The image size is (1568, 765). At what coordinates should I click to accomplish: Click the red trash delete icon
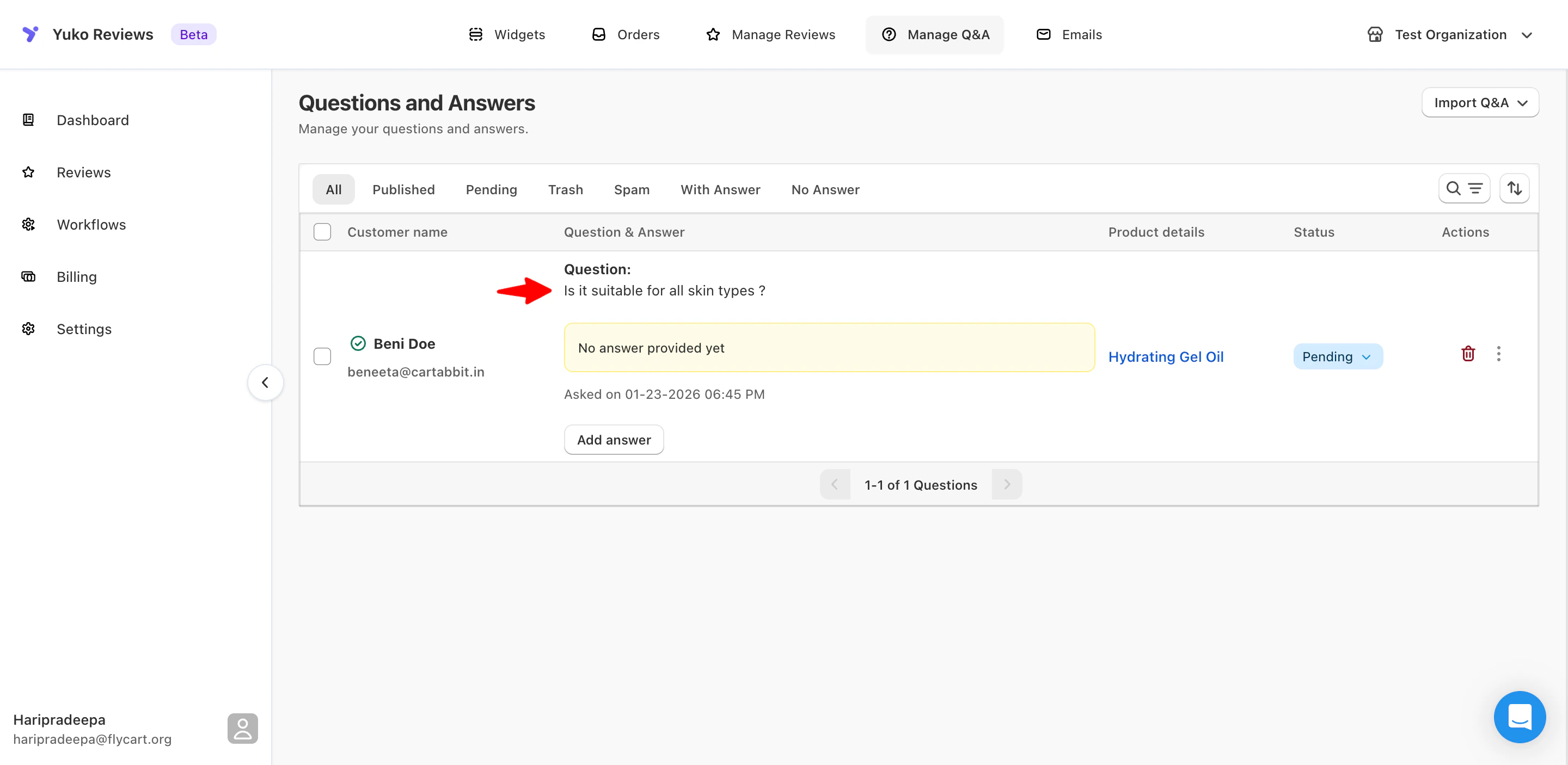pos(1468,353)
